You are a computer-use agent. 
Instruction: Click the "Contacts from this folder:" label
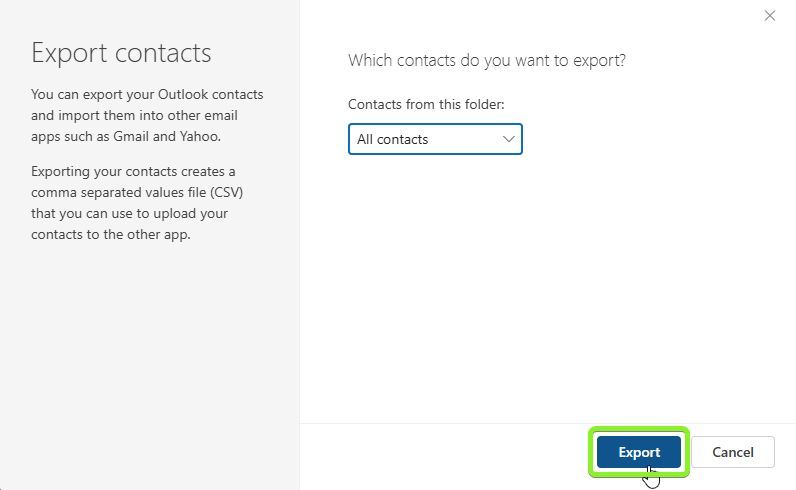coord(426,104)
